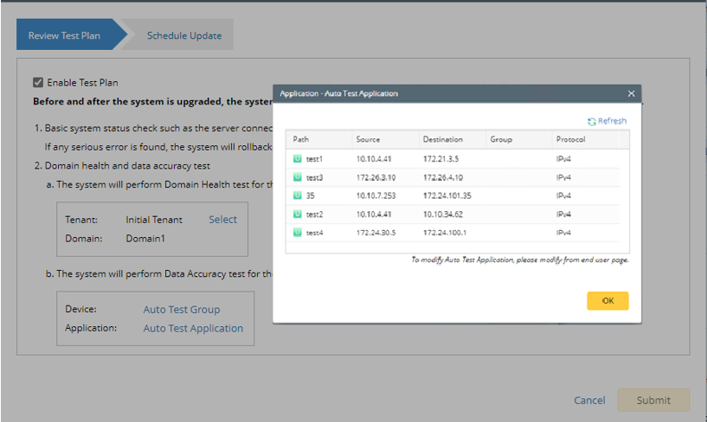Open the Select tenant link
This screenshot has width=707, height=422.
(223, 219)
